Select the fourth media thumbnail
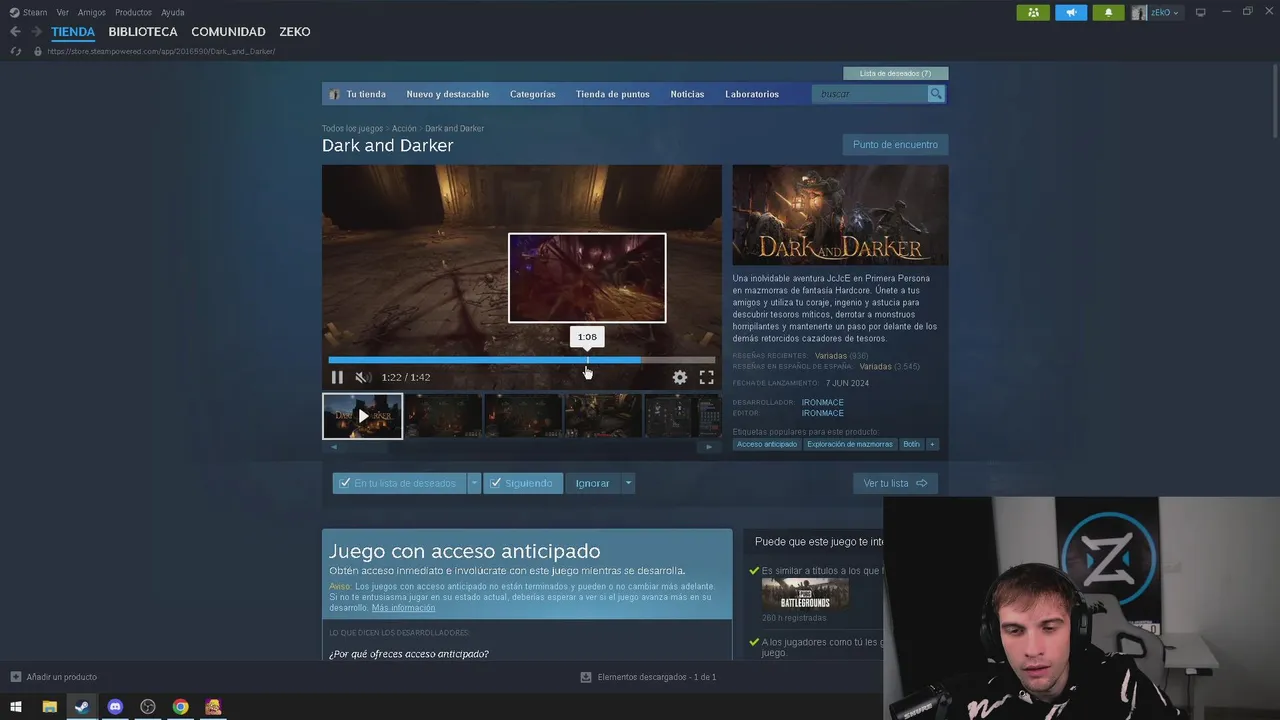The height and width of the screenshot is (720, 1280). pos(603,416)
